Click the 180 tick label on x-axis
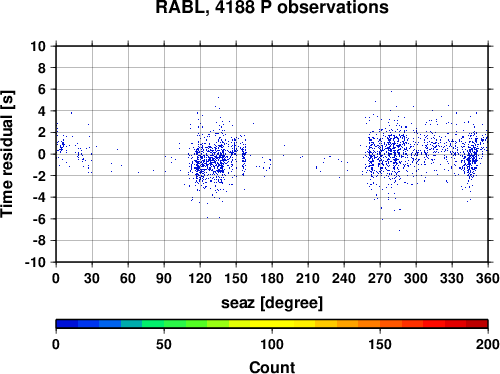Image resolution: width=500 pixels, height=374 pixels. 272,278
